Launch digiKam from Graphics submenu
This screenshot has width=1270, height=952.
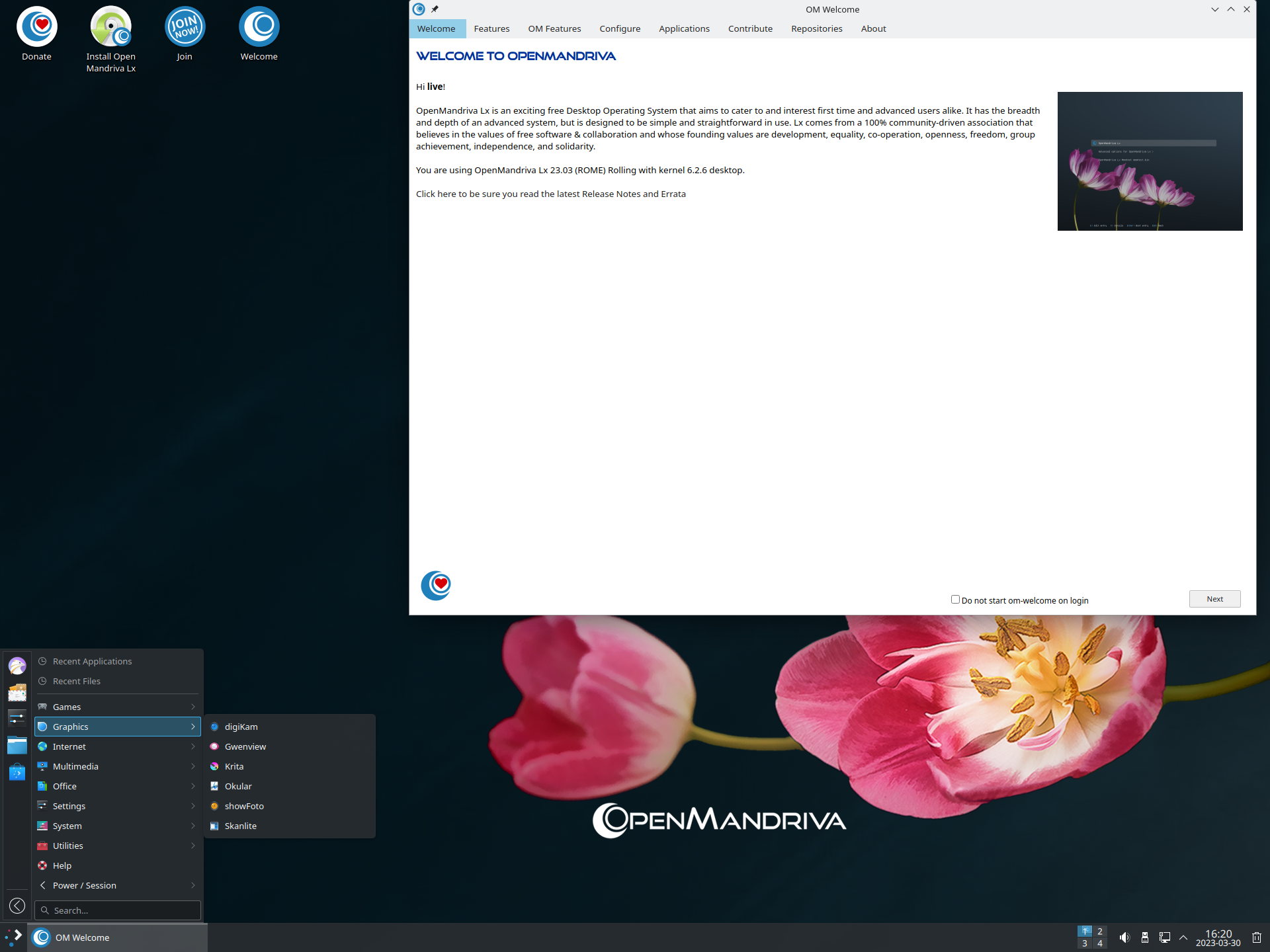[290, 727]
